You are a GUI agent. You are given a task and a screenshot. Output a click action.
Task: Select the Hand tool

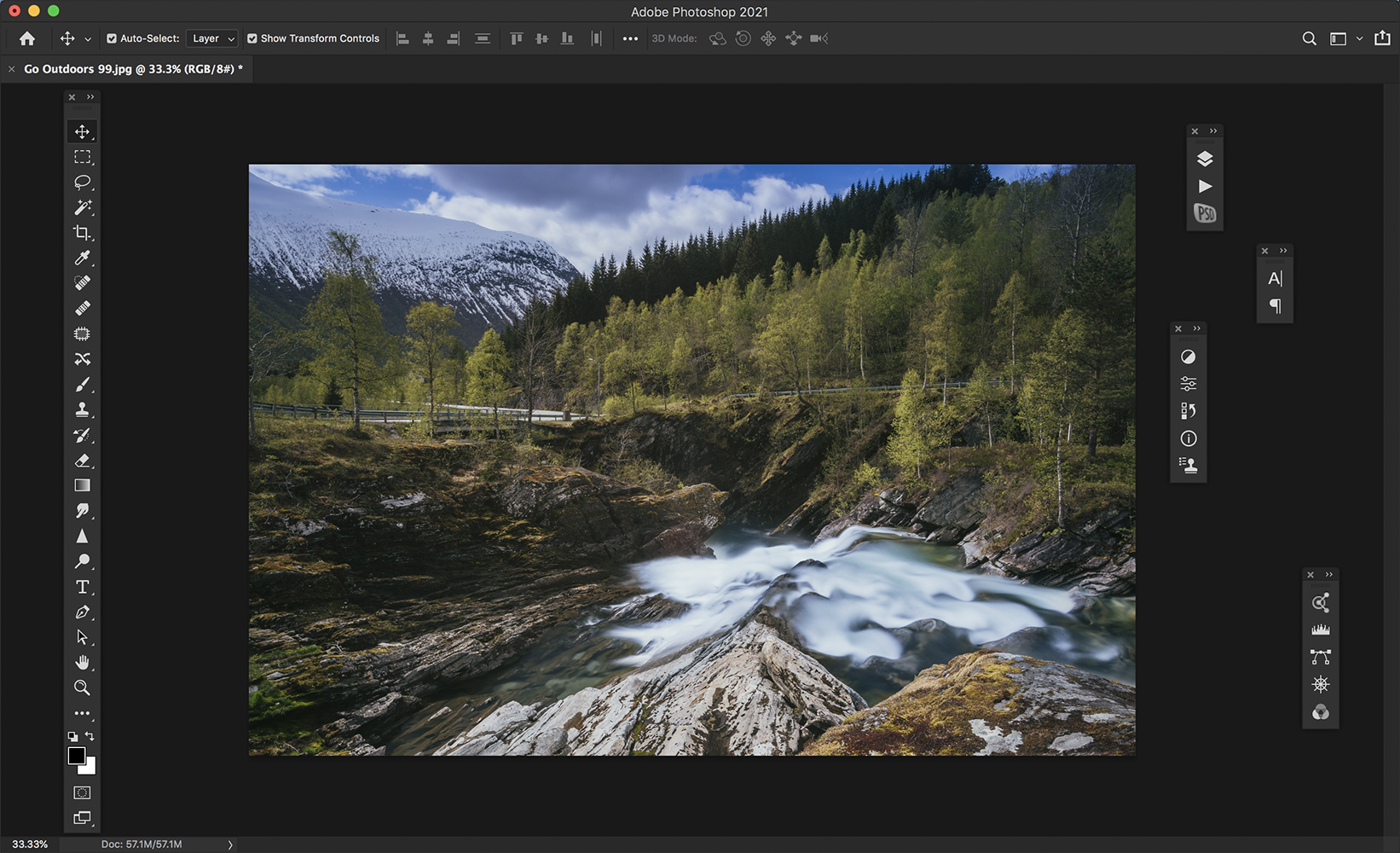pos(82,663)
